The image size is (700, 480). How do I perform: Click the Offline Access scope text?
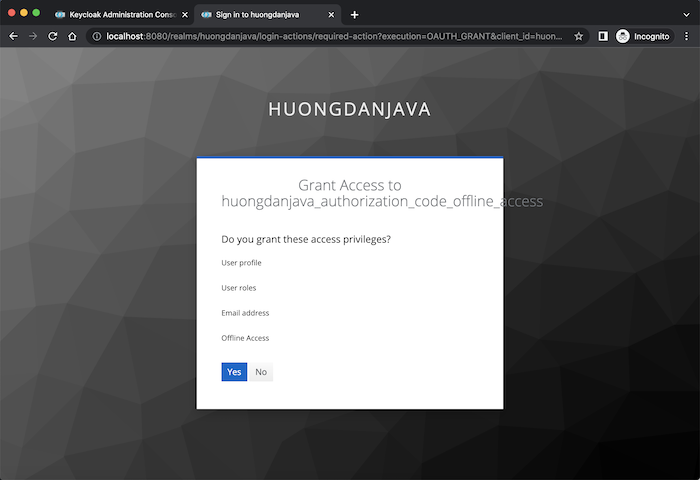click(245, 338)
